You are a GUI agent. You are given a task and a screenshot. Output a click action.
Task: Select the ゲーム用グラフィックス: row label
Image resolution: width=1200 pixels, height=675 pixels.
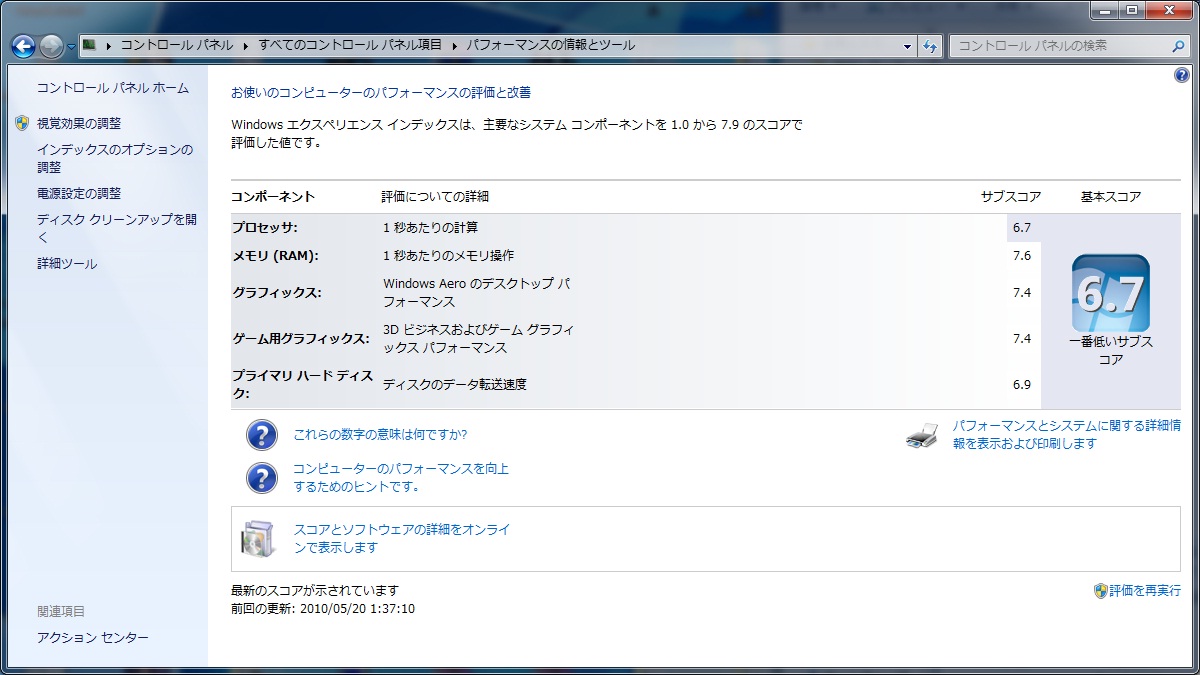point(301,339)
